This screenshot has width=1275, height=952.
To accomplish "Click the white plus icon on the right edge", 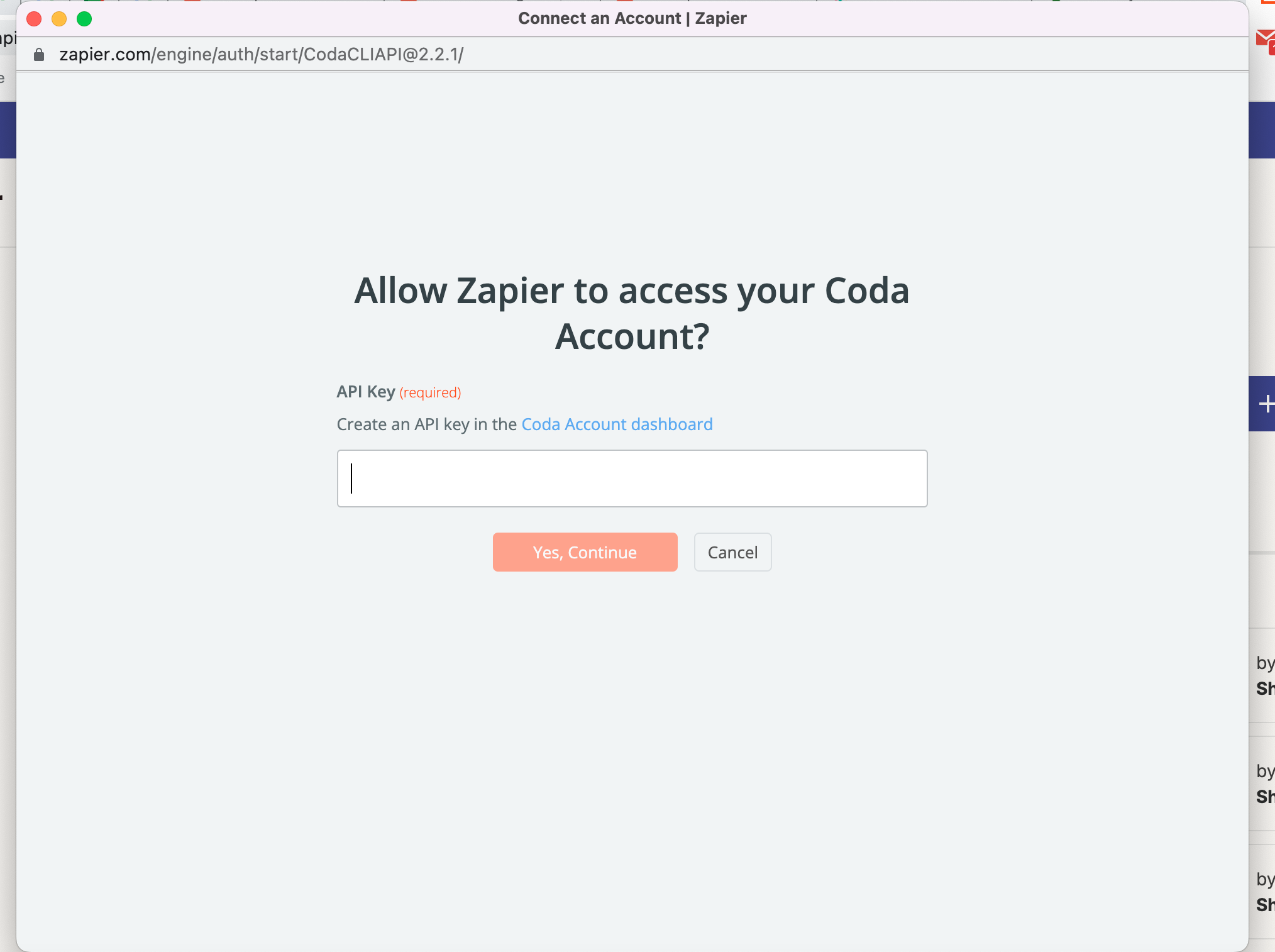I will click(1266, 404).
